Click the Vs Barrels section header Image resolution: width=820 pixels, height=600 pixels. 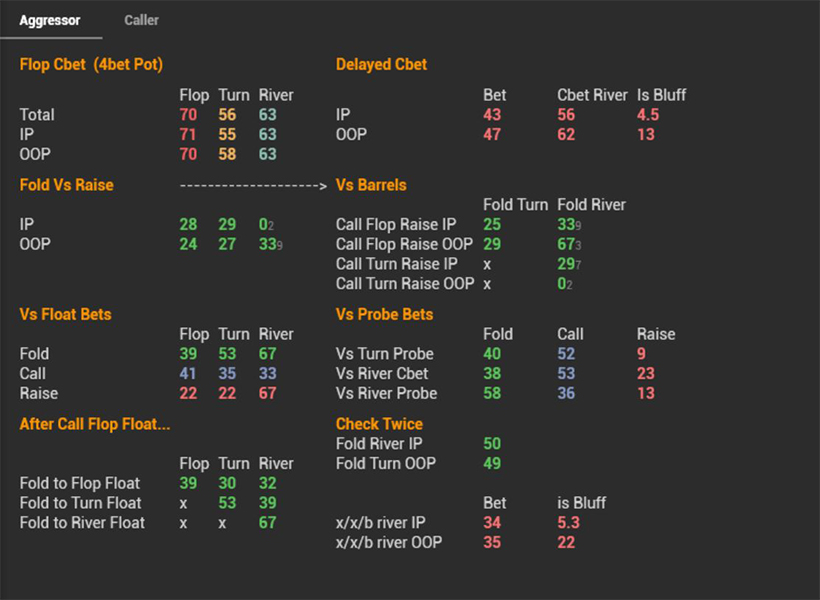pos(371,185)
